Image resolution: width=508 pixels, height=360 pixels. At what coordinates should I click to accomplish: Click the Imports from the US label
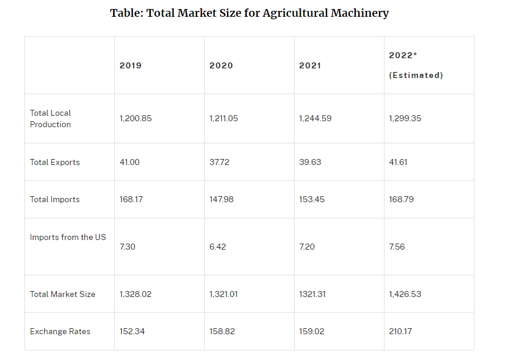click(68, 237)
